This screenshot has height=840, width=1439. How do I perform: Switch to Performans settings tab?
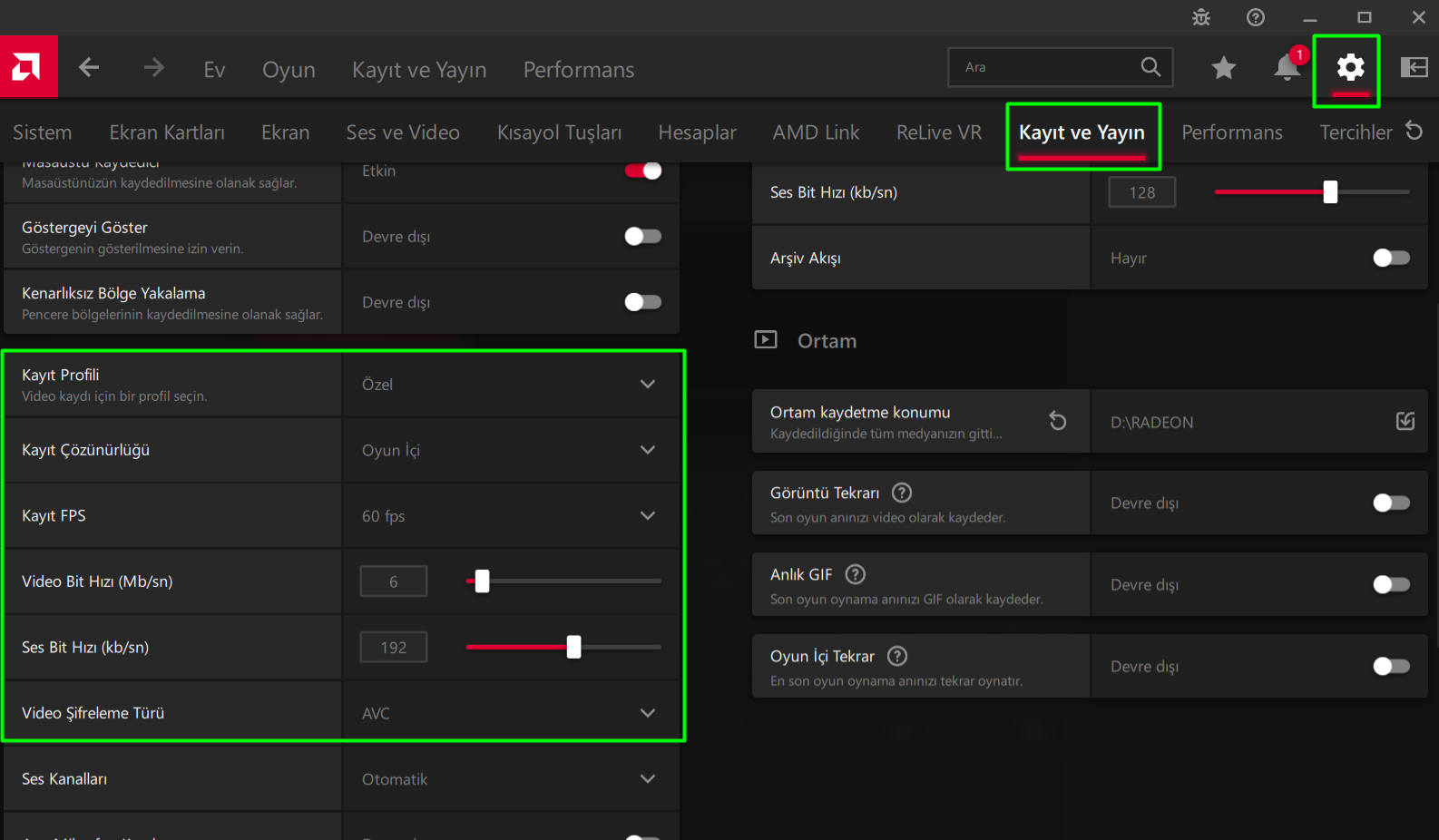(x=1232, y=132)
